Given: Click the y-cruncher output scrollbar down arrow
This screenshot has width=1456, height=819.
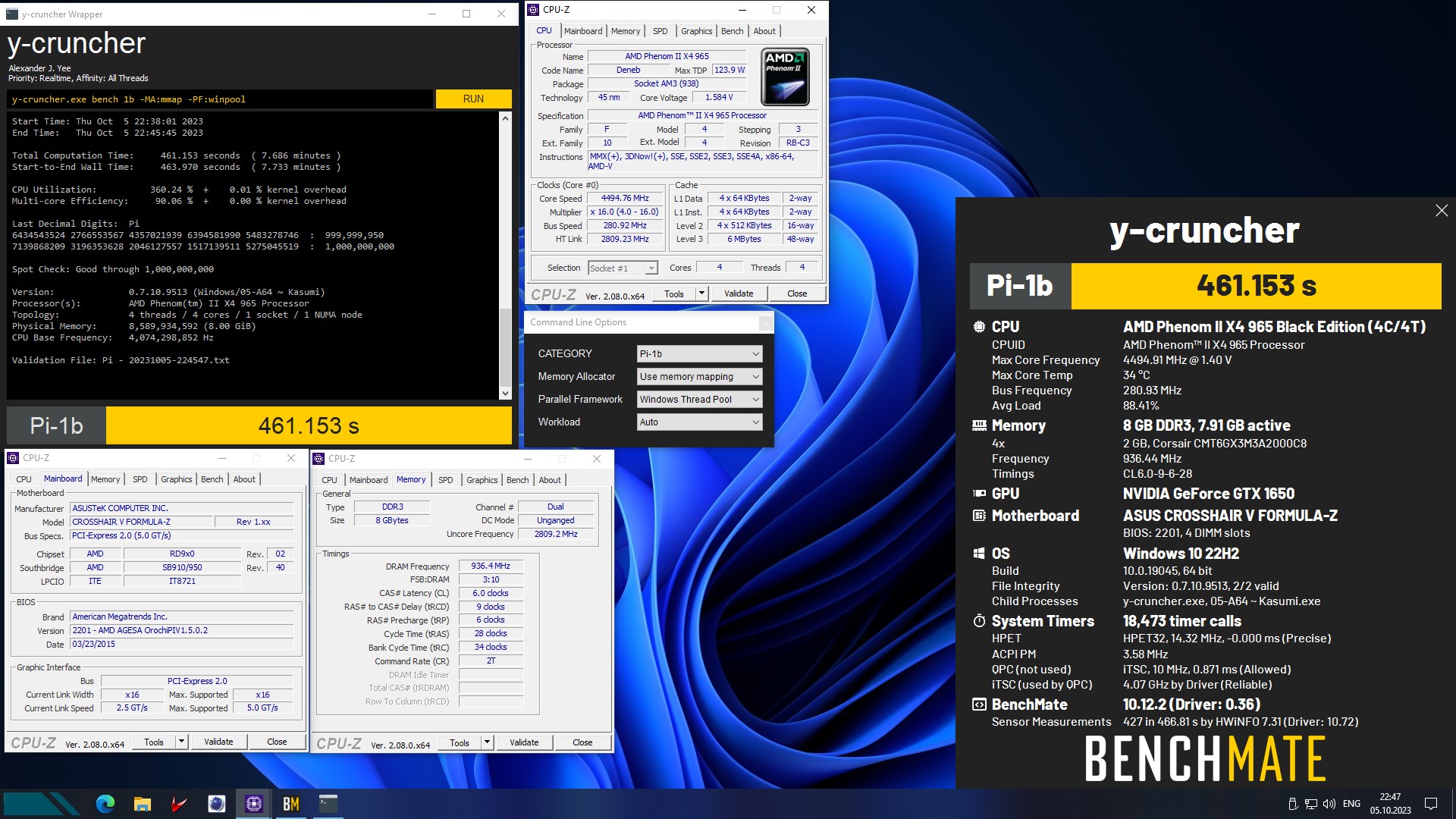Looking at the screenshot, I should coord(505,393).
